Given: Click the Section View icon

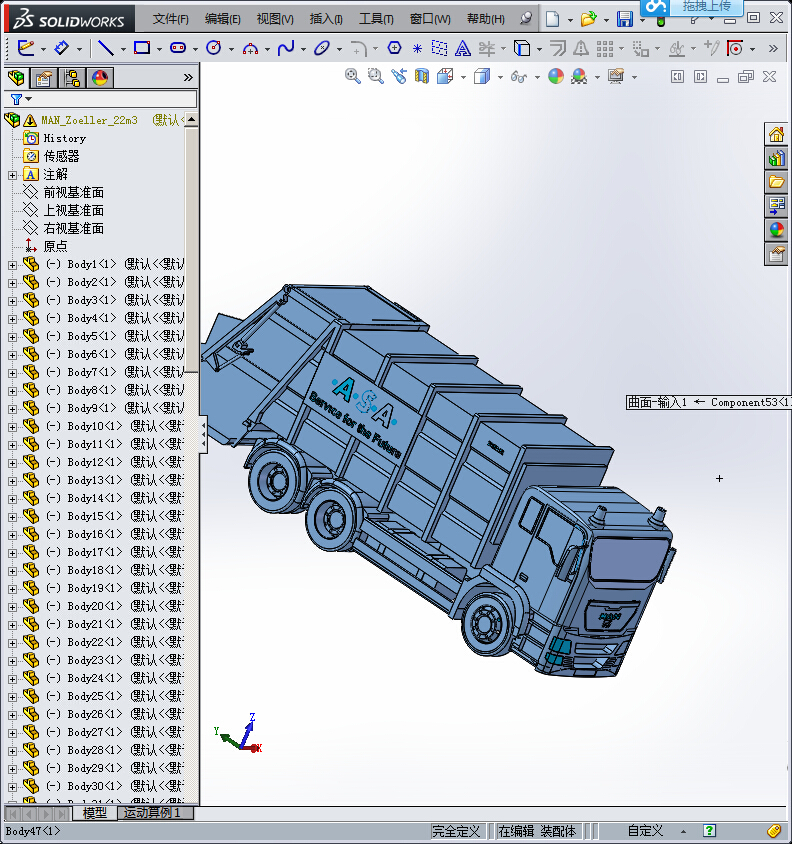Looking at the screenshot, I should tap(421, 76).
